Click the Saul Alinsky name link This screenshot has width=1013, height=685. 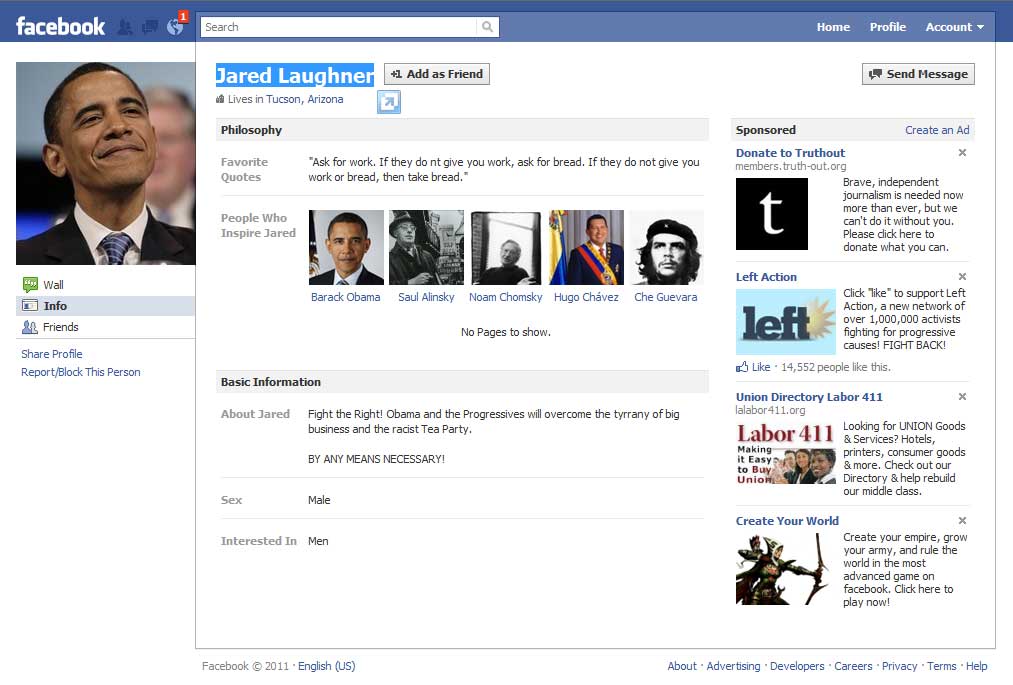(426, 297)
